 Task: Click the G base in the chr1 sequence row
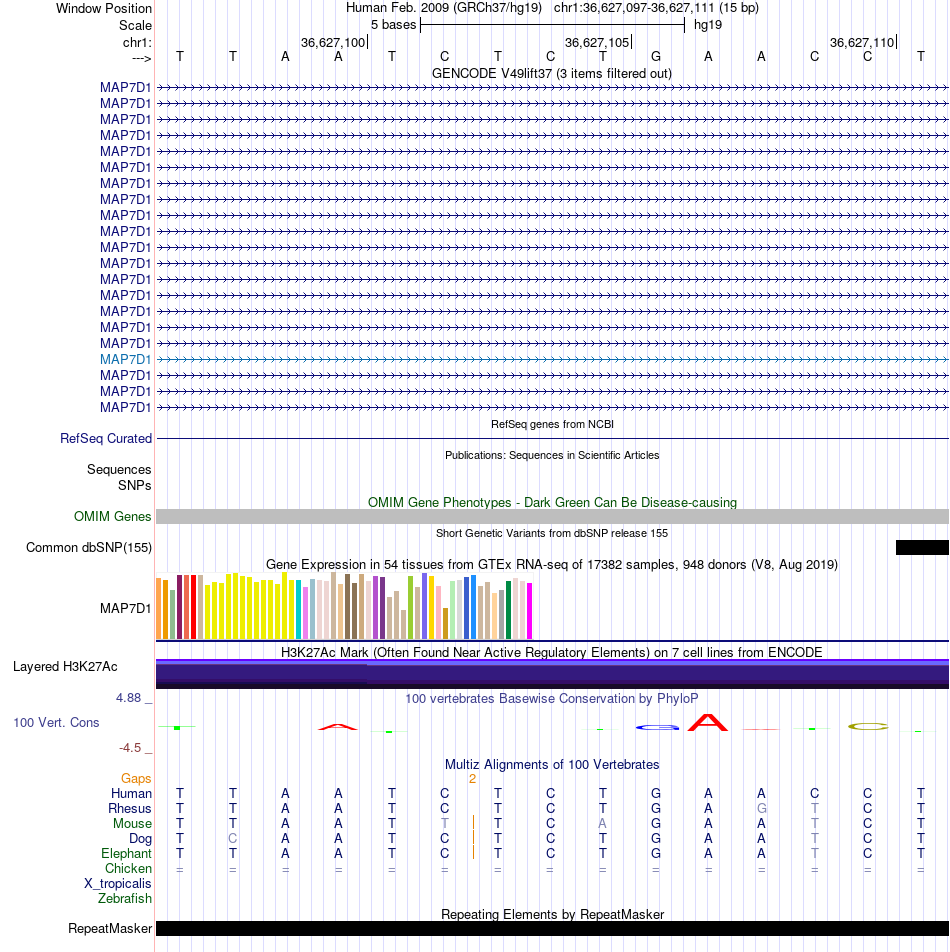pyautogui.click(x=656, y=56)
